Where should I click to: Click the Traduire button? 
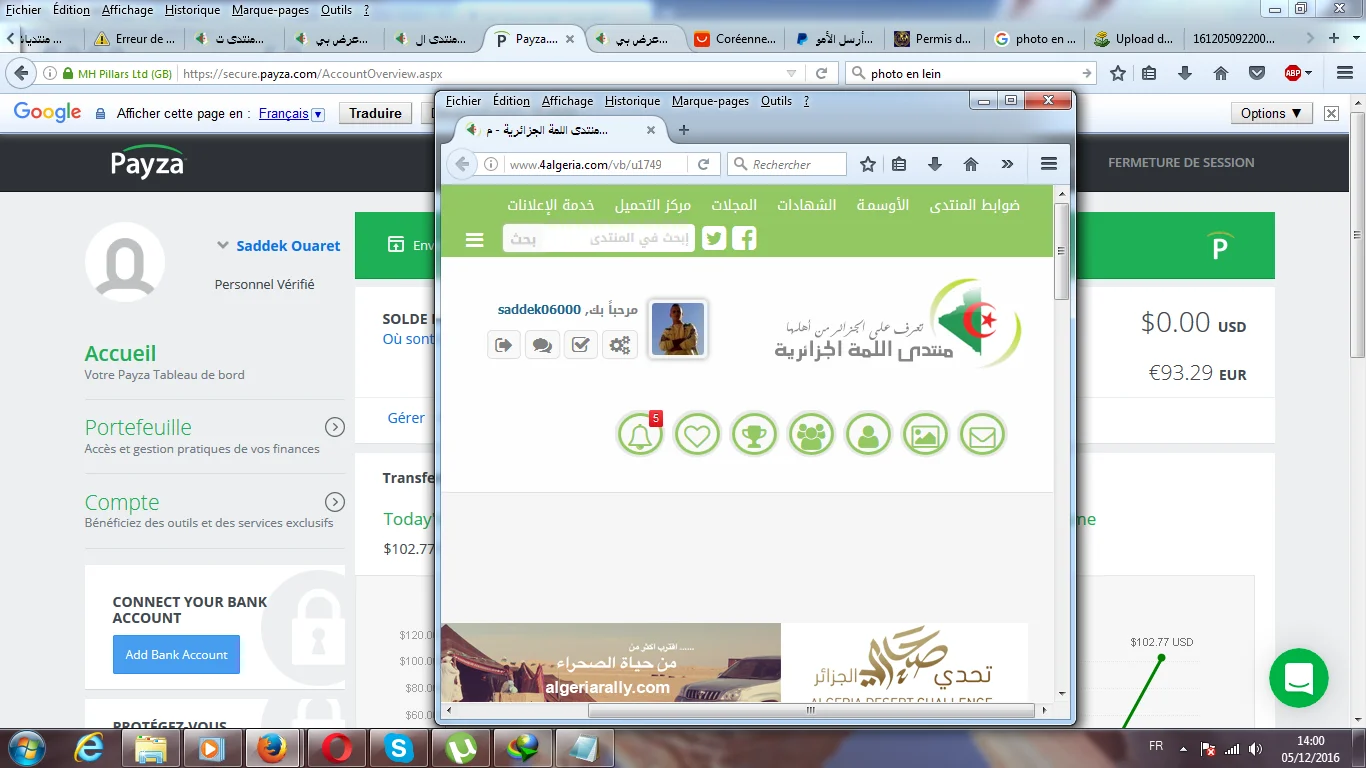(375, 114)
